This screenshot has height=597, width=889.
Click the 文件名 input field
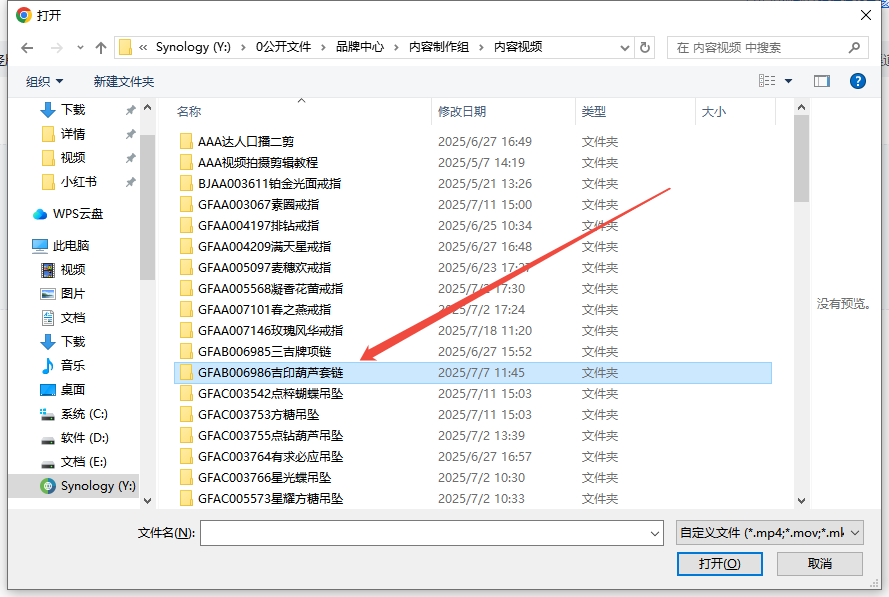click(x=430, y=533)
